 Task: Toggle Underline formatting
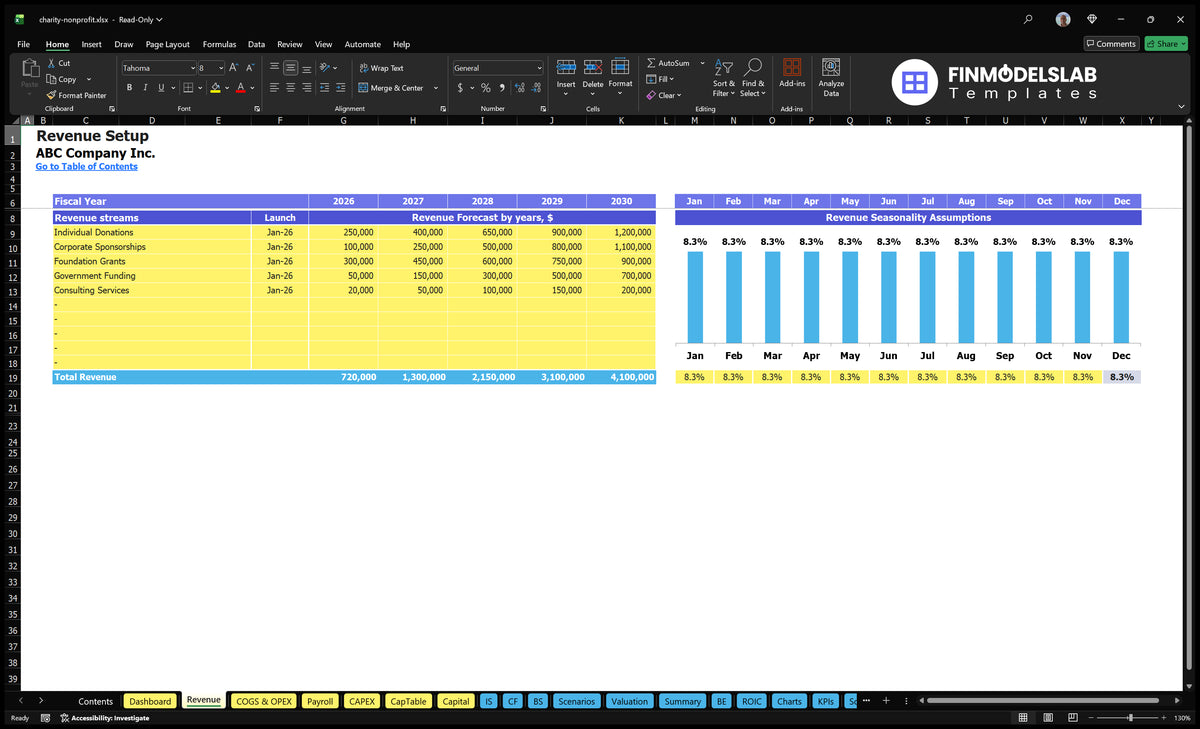161,88
